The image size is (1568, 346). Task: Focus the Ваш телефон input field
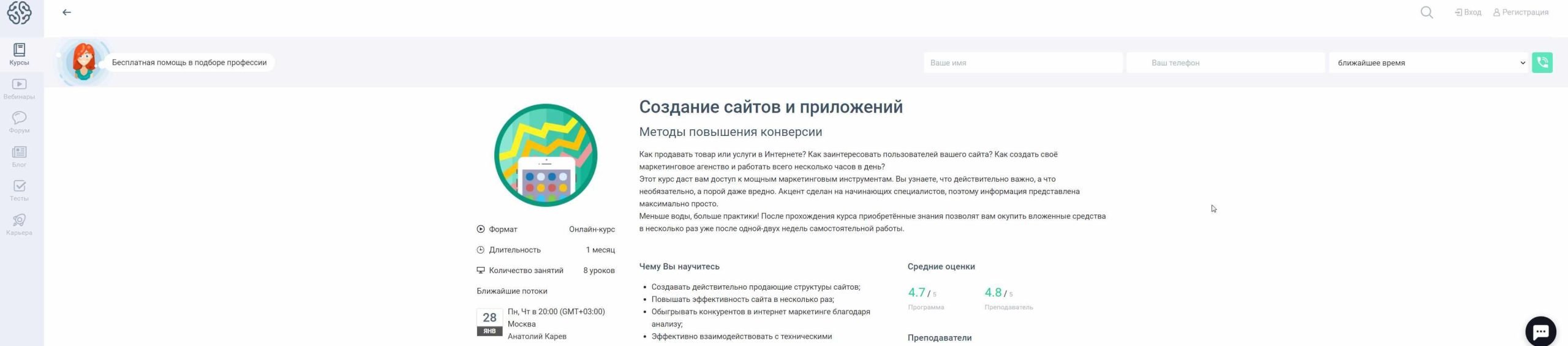[x=1225, y=62]
